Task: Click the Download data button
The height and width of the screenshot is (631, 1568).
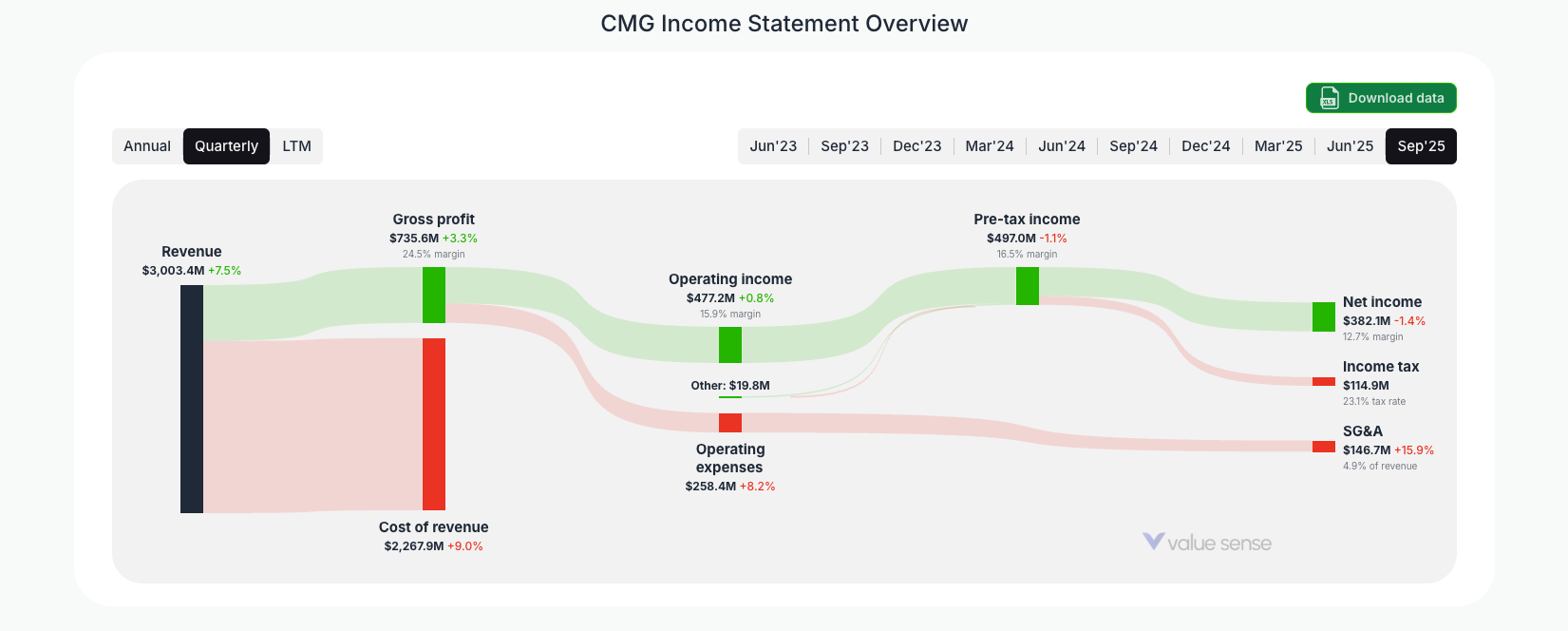Action: [1381, 98]
